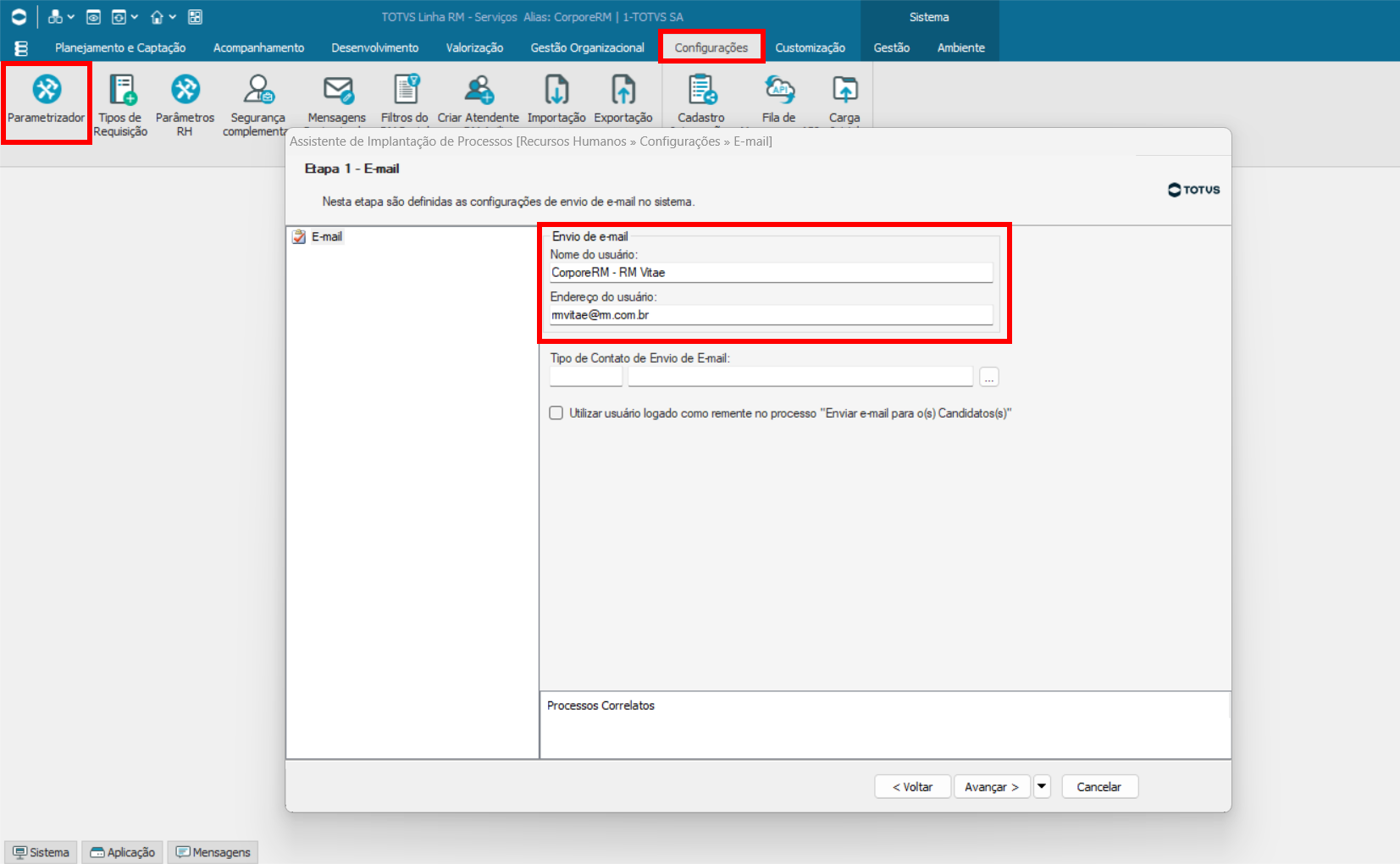Open the grid layout icon in title bar
Viewport: 1400px width, 864px height.
pos(195,17)
